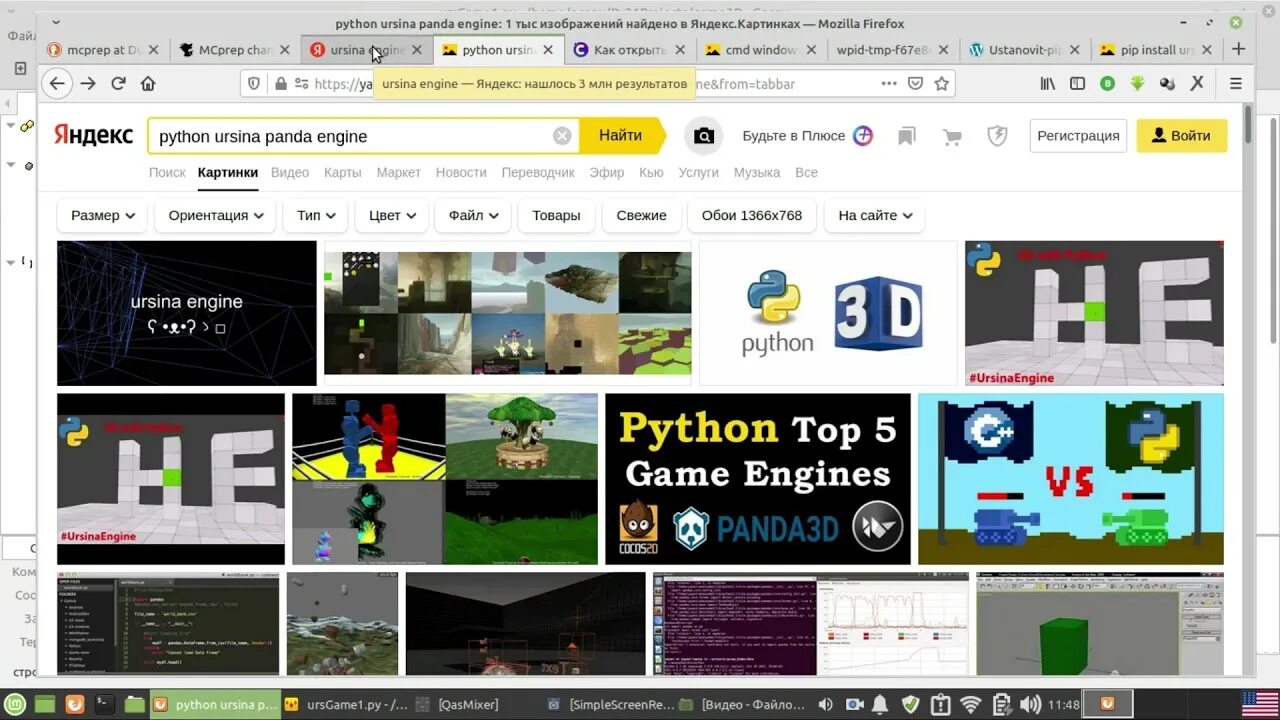The width and height of the screenshot is (1280, 720).
Task: Search by image with camera icon
Action: coord(704,136)
